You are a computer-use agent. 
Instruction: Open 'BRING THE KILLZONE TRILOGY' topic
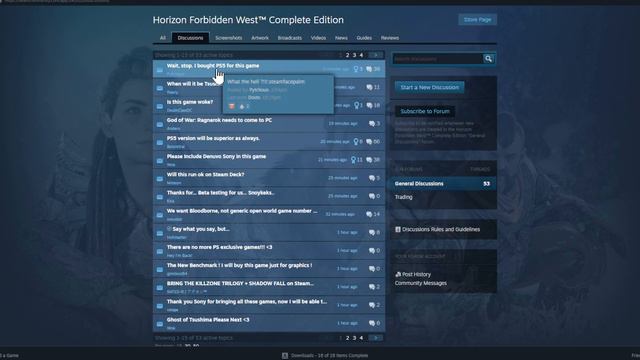(240, 283)
